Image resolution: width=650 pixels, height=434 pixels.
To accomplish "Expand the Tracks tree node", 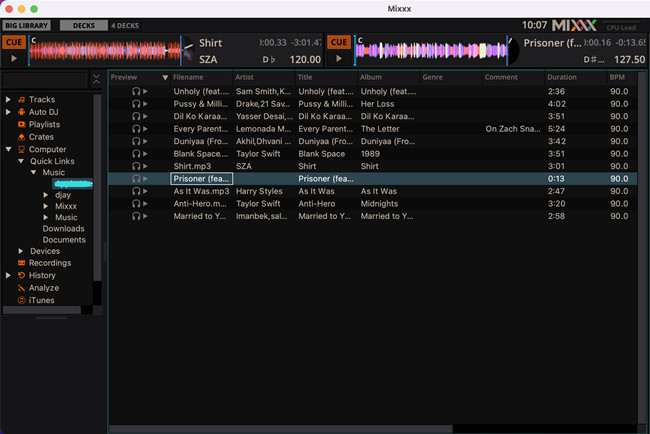I will point(8,99).
